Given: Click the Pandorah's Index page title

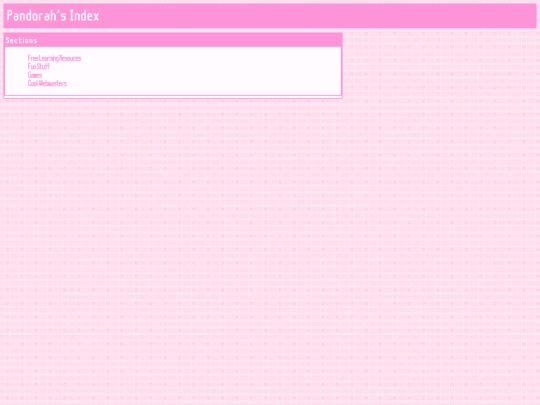Looking at the screenshot, I should [x=53, y=16].
